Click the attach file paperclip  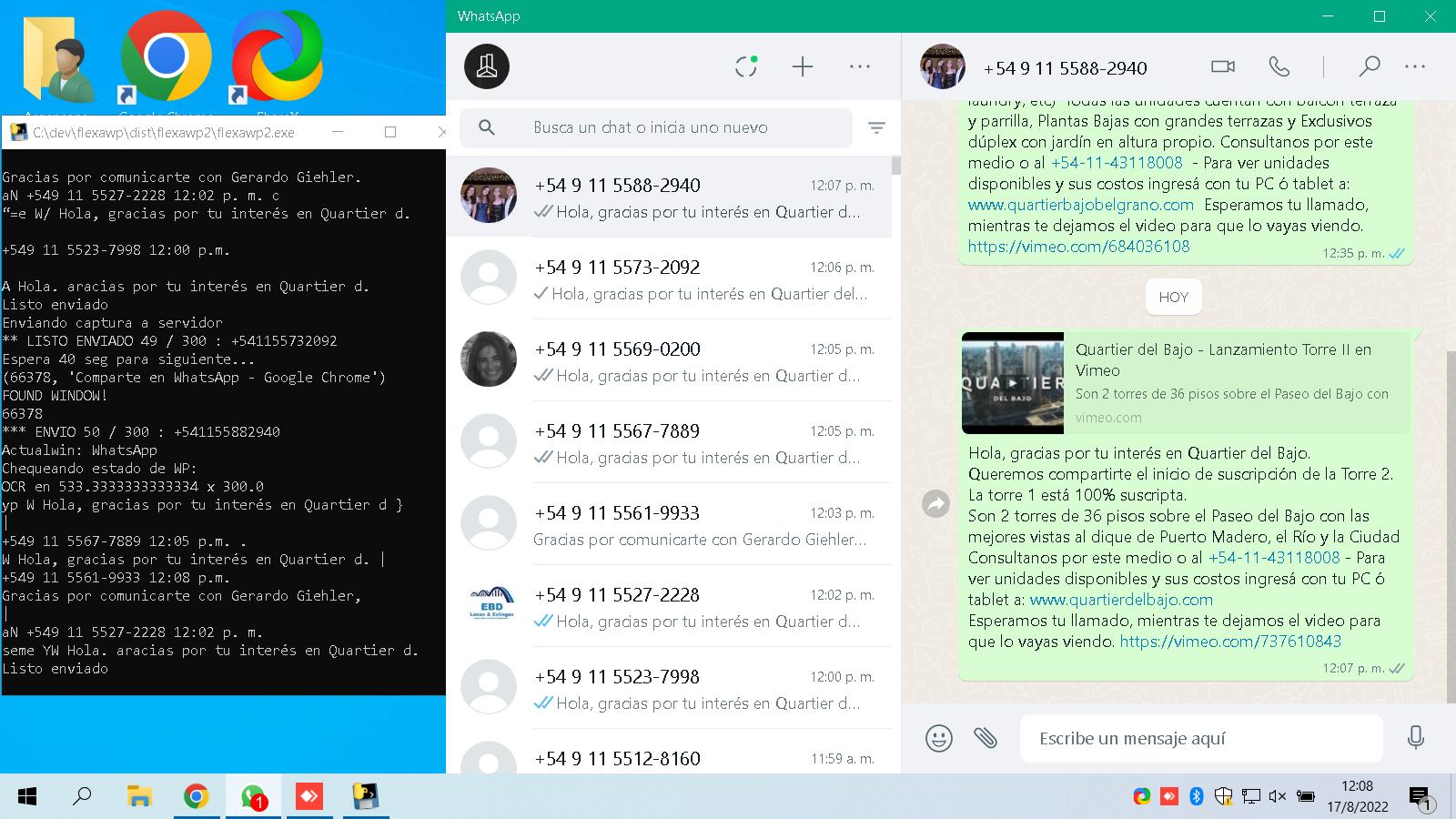986,738
